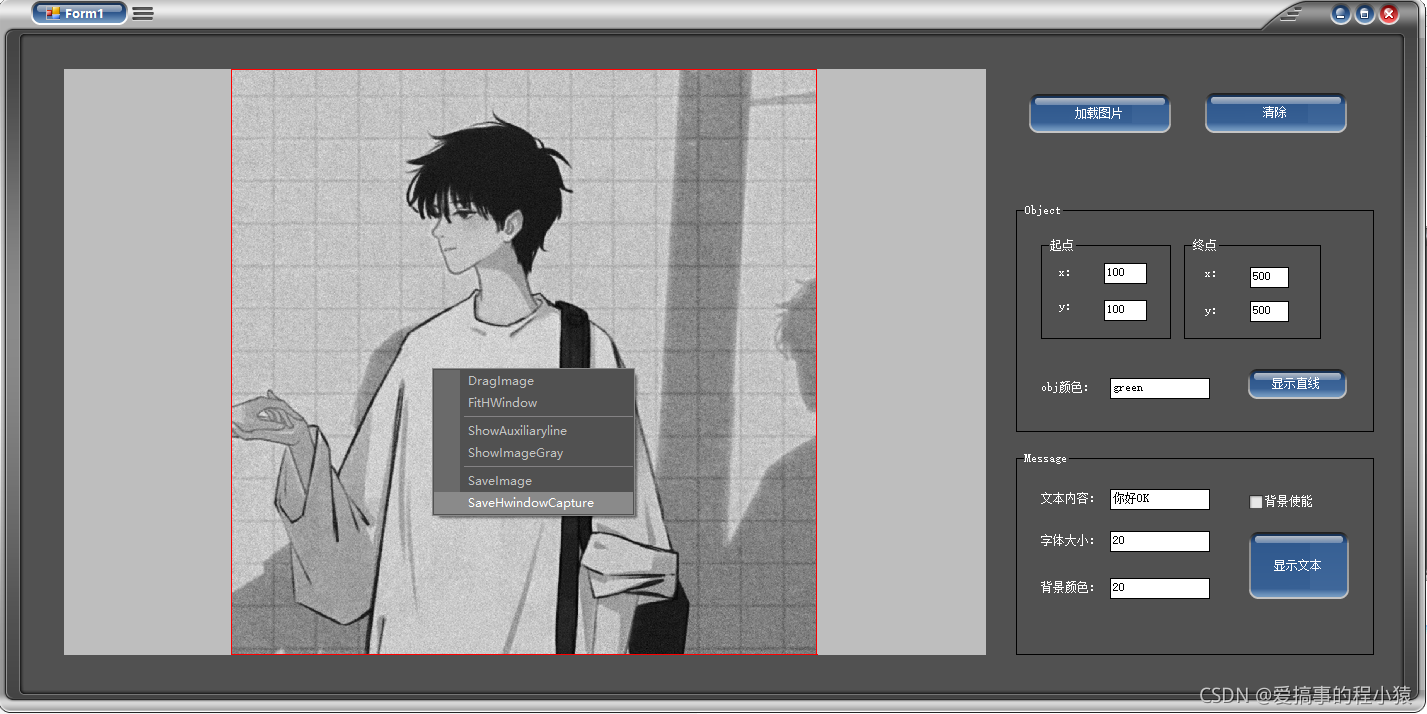1427x714 pixels.
Task: Click the Object group box label
Action: (1042, 210)
